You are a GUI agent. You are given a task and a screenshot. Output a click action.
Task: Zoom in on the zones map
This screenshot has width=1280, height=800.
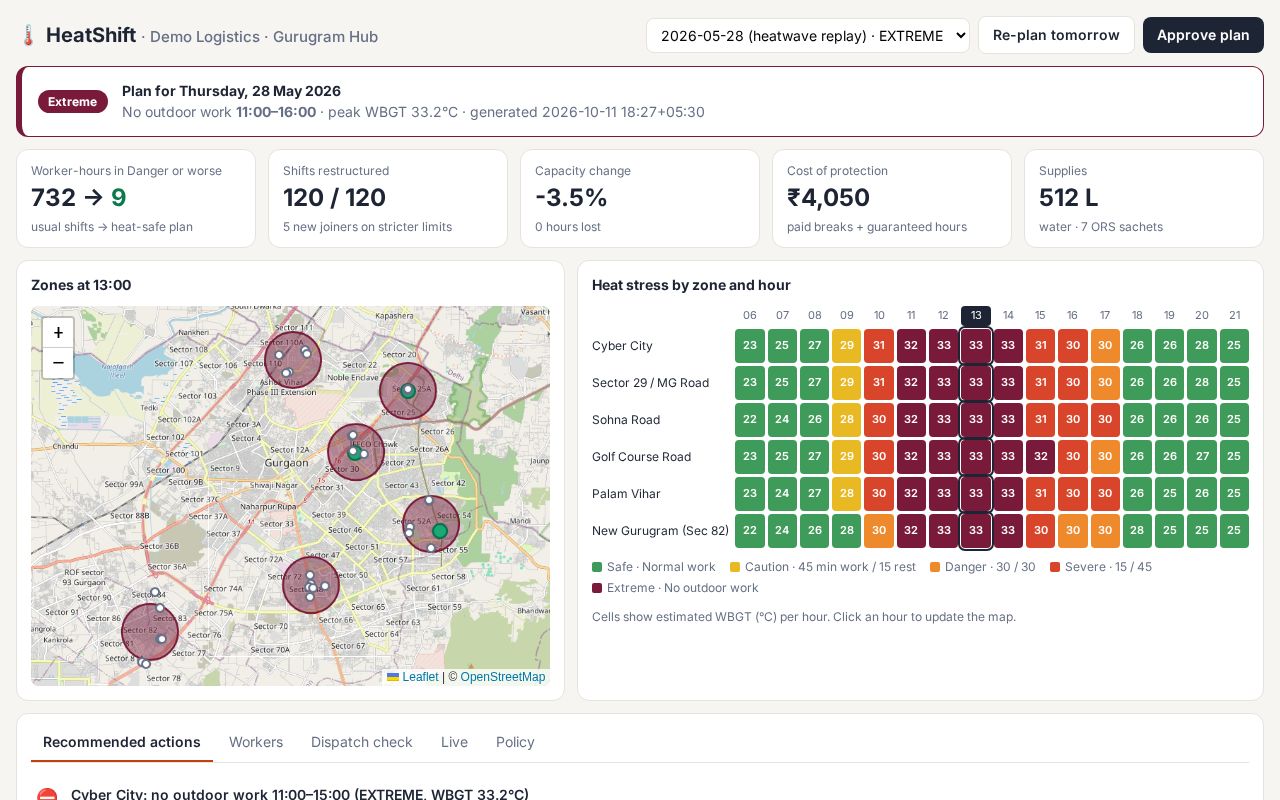pyautogui.click(x=58, y=333)
